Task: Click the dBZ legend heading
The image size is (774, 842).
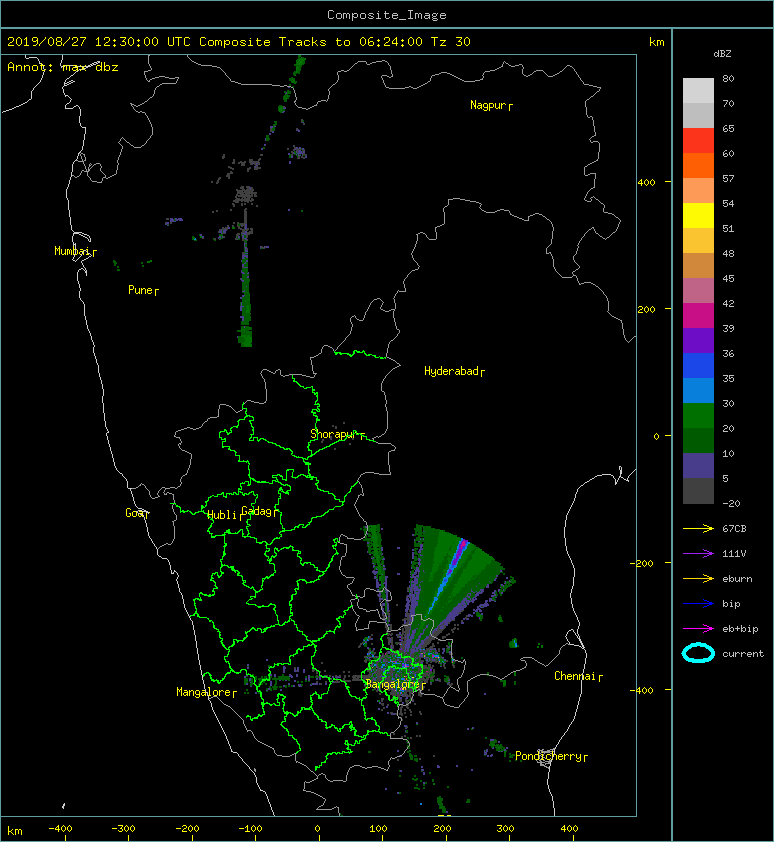Action: point(722,54)
